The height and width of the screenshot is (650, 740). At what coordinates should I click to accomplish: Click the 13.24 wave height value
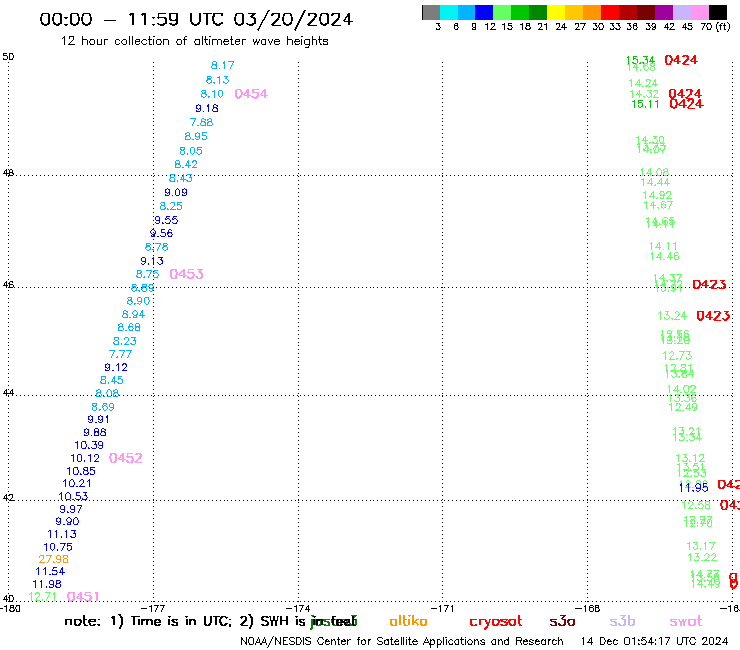click(x=672, y=316)
